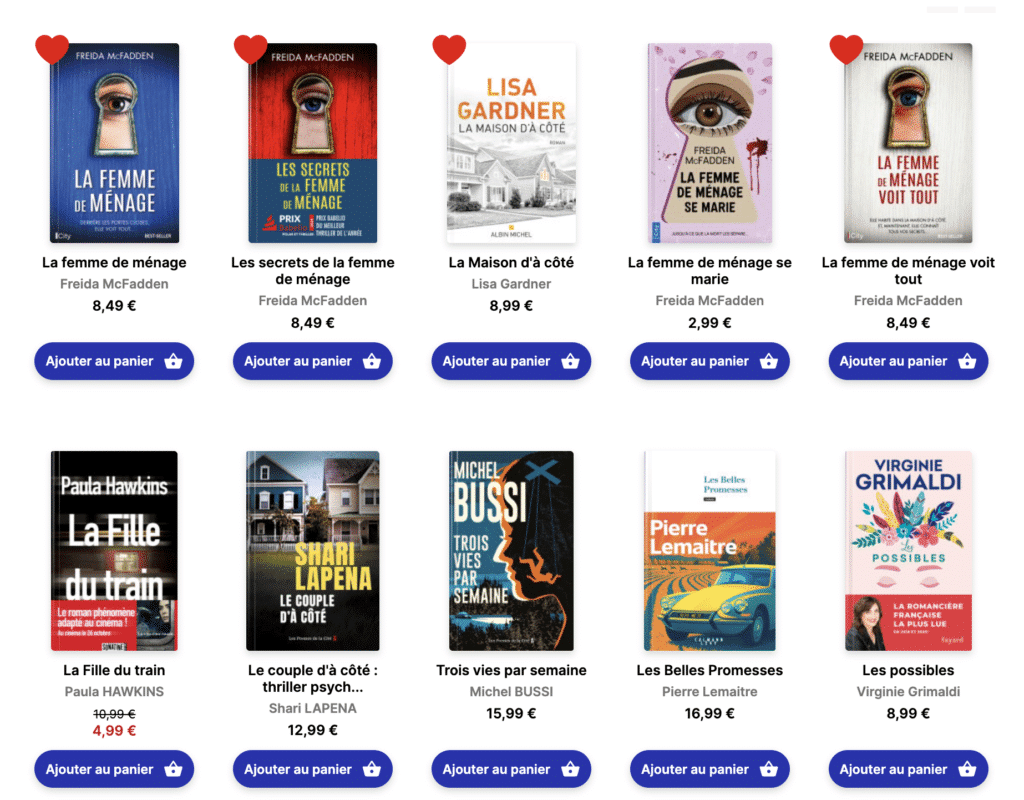Add La femme de ménage voit tout to cart
This screenshot has width=1024, height=800.
(x=908, y=362)
